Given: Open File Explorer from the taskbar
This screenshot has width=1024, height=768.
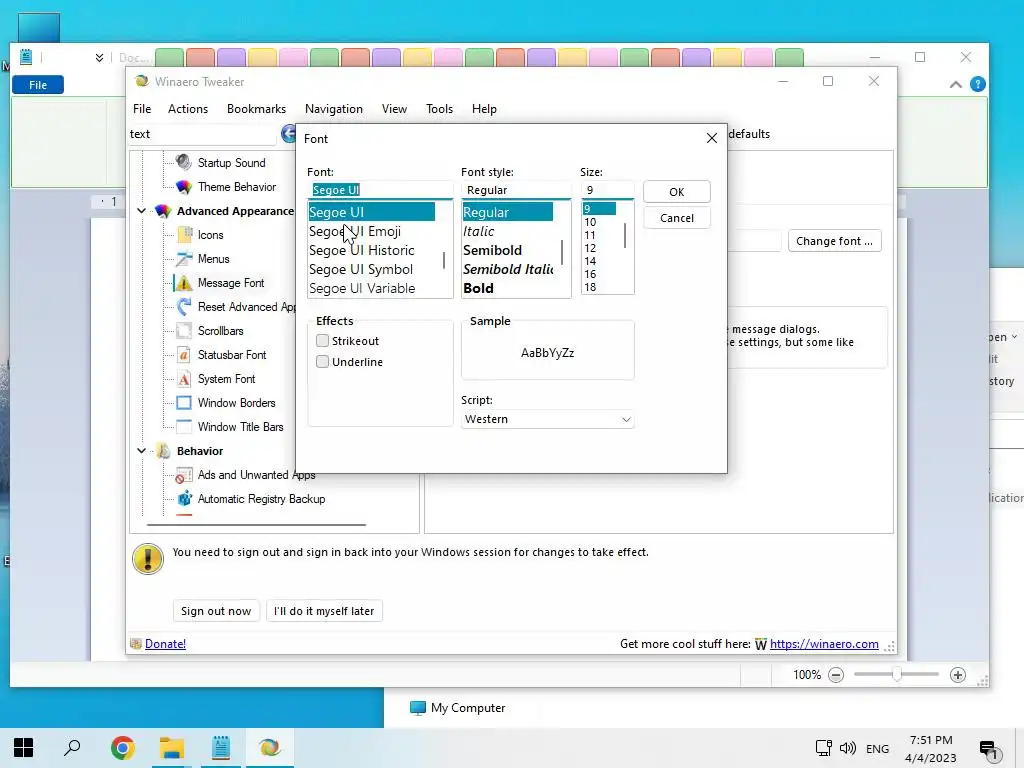Looking at the screenshot, I should (172, 748).
